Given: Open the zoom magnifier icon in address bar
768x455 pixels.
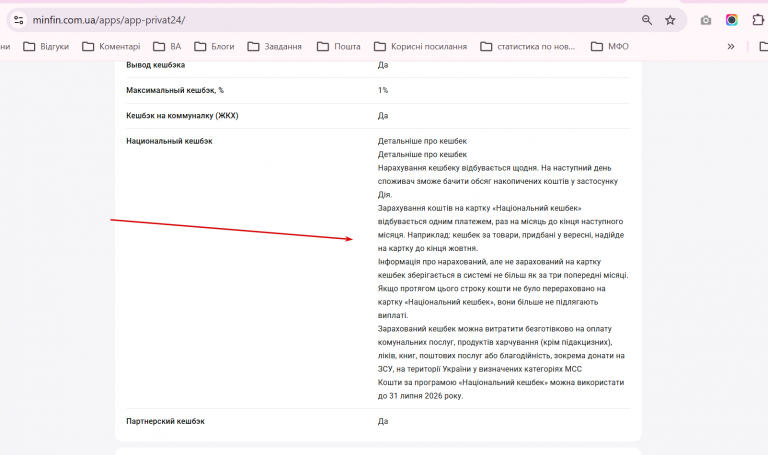Looking at the screenshot, I should [x=647, y=20].
